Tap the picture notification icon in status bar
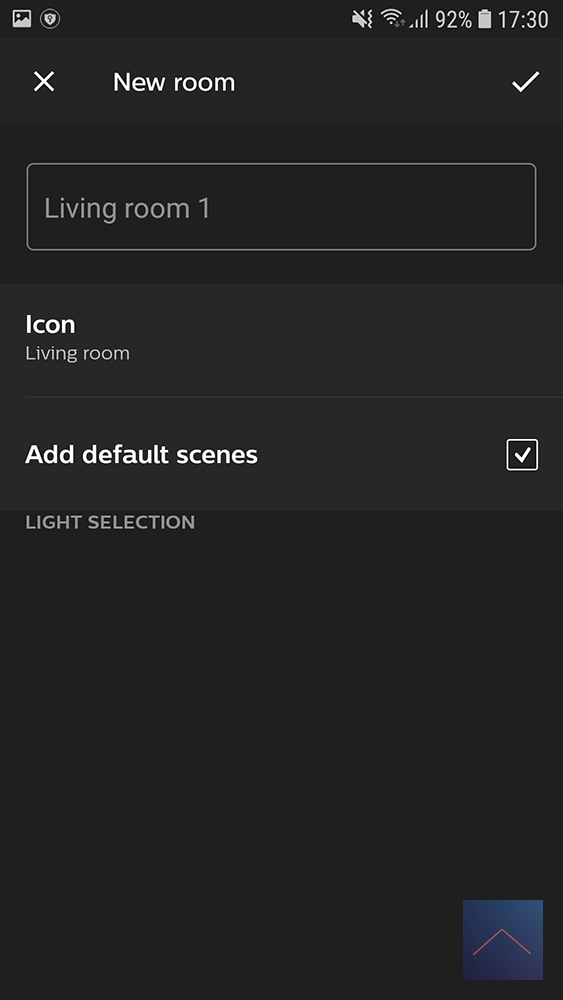This screenshot has width=563, height=1000. coord(22,18)
